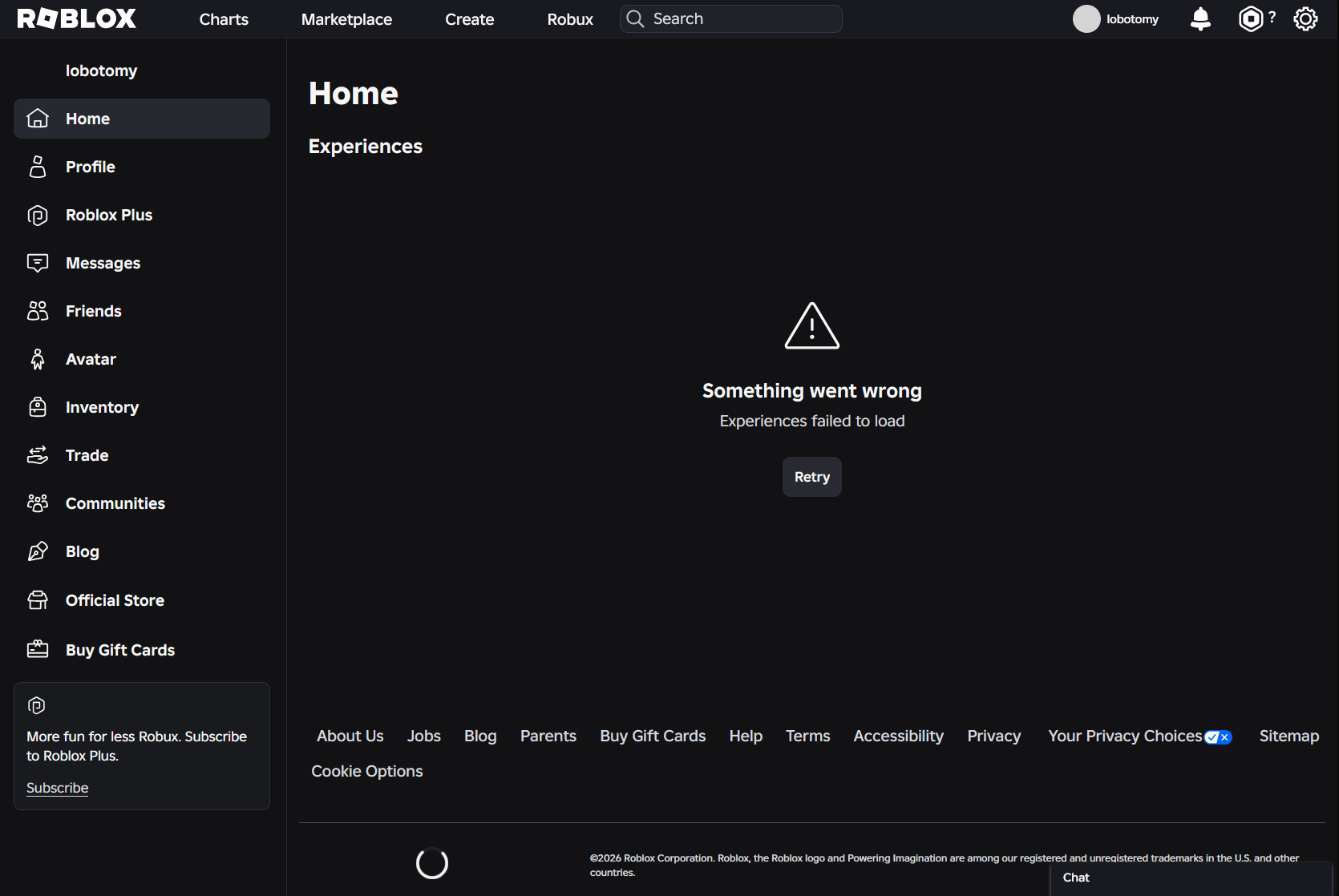Open Official Store from sidebar

[142, 600]
